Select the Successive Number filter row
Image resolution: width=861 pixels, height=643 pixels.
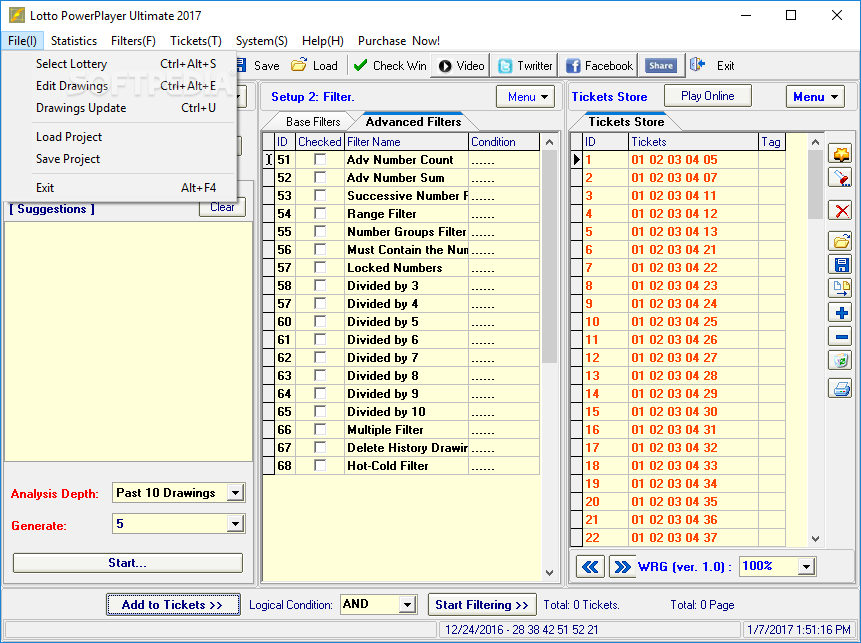coord(401,195)
